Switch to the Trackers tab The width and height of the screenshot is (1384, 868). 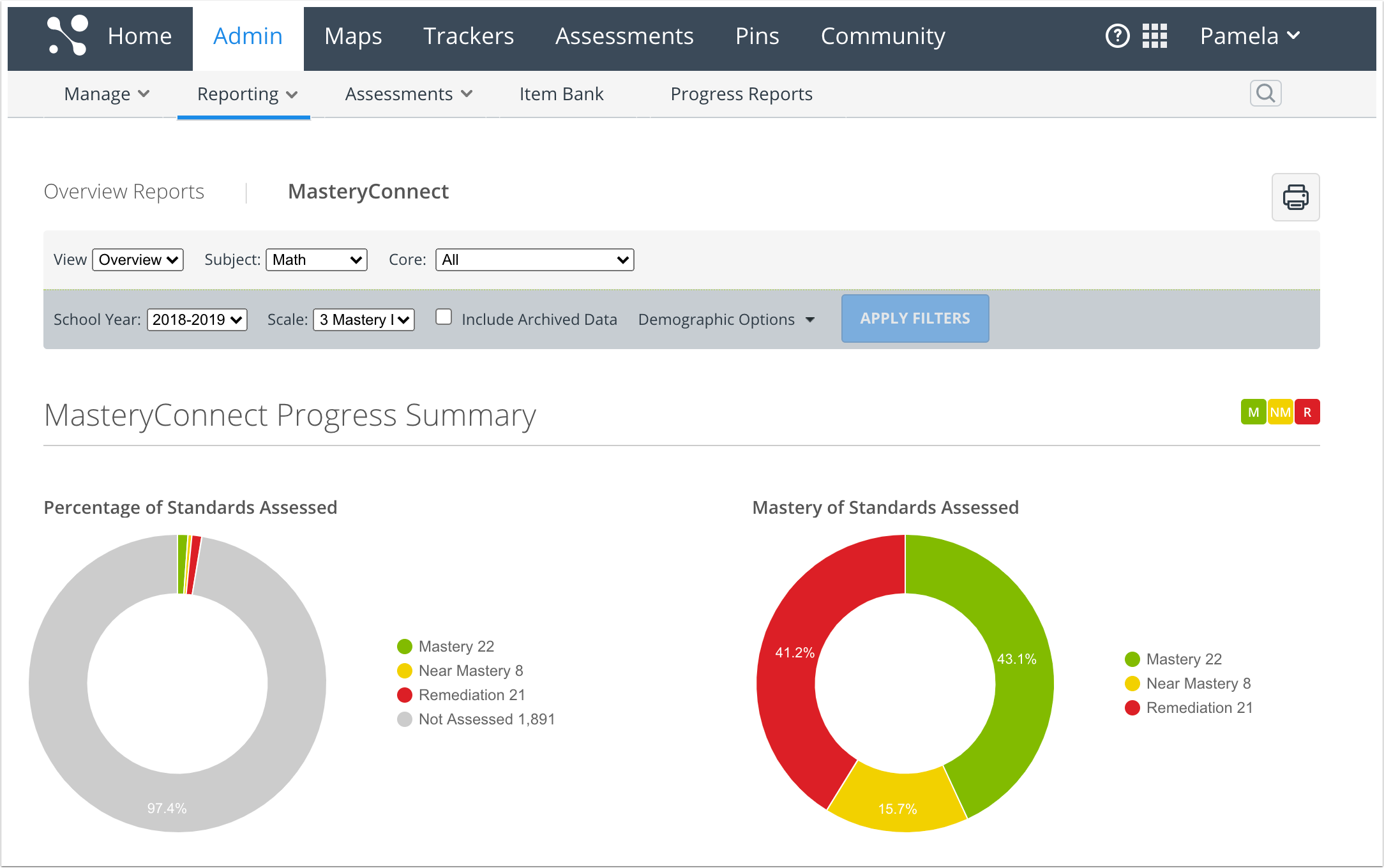(x=468, y=36)
